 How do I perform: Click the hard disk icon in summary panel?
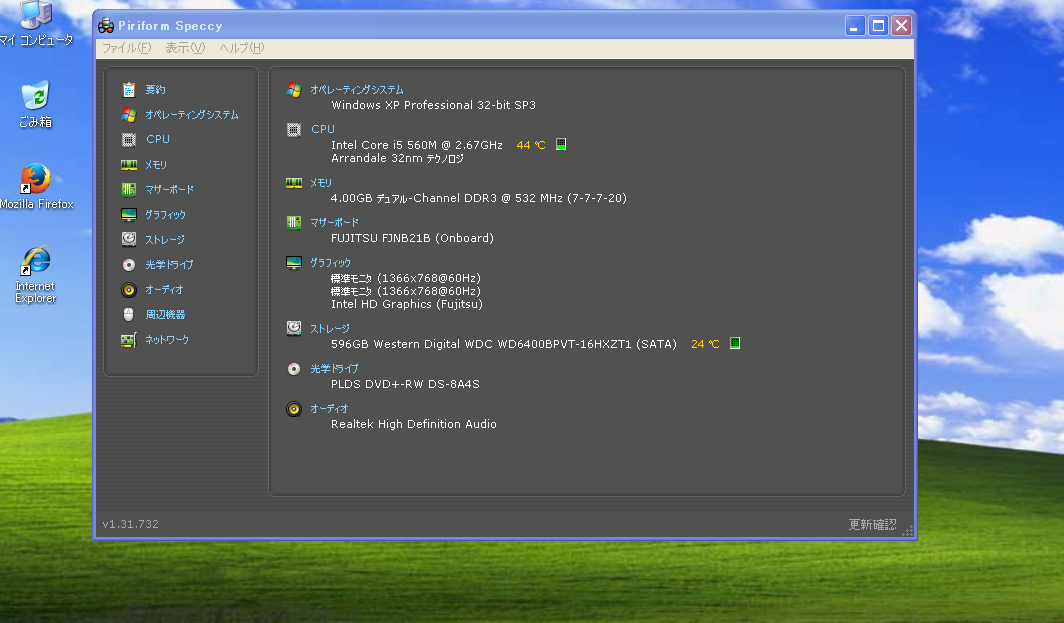[x=294, y=328]
